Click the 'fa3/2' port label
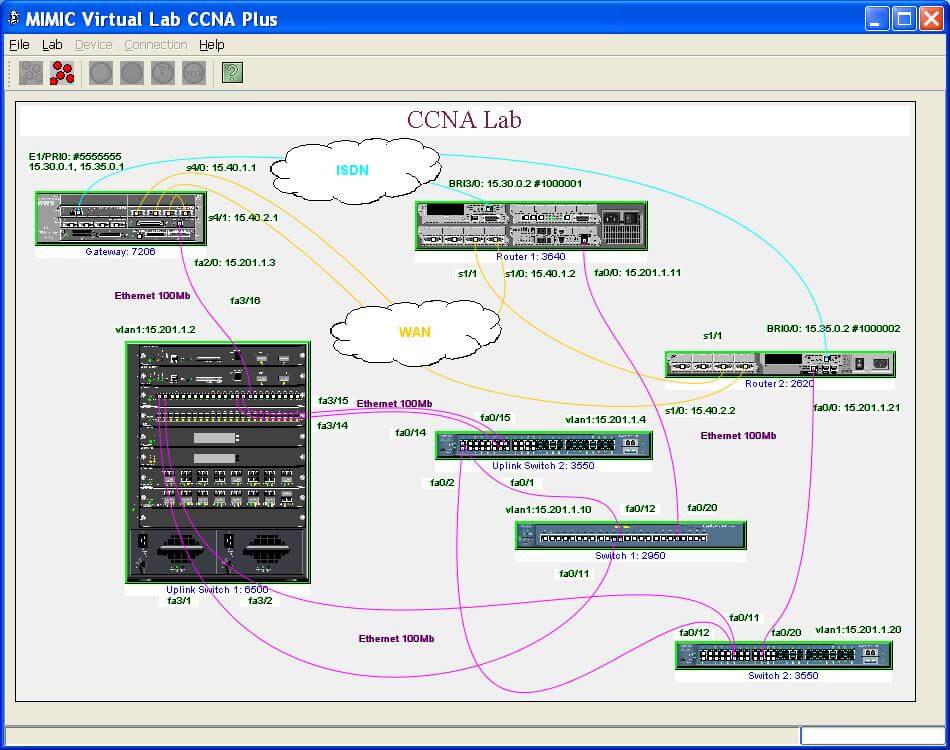Screen dimensions: 950x750 point(260,600)
